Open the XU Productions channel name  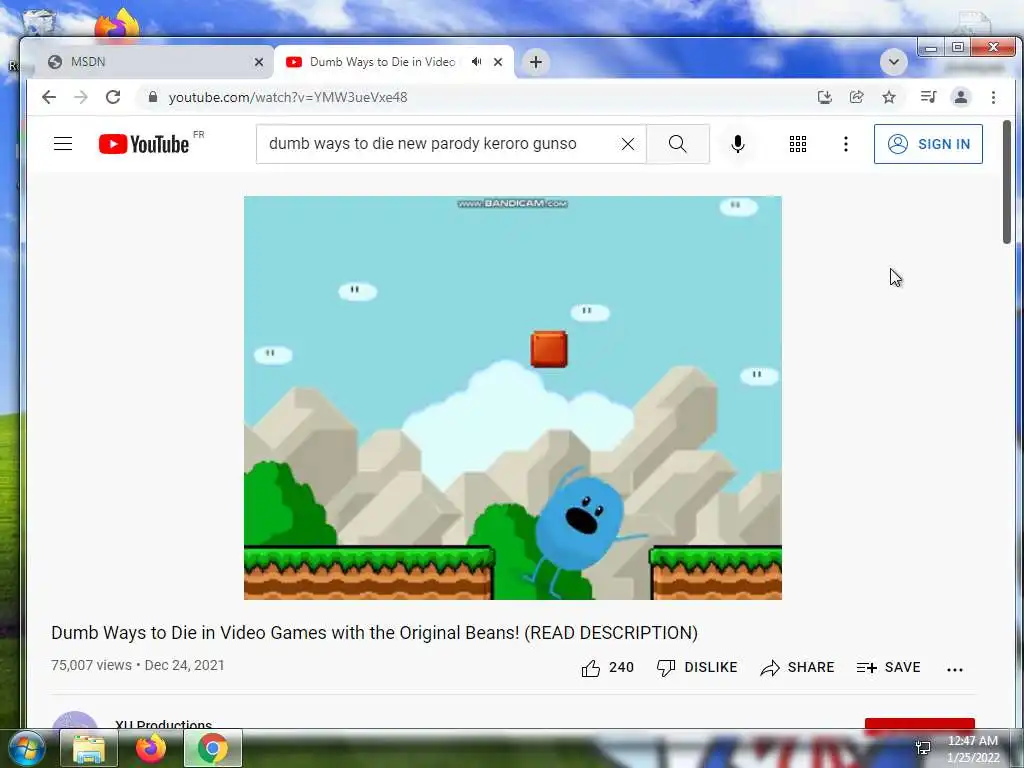click(x=163, y=724)
